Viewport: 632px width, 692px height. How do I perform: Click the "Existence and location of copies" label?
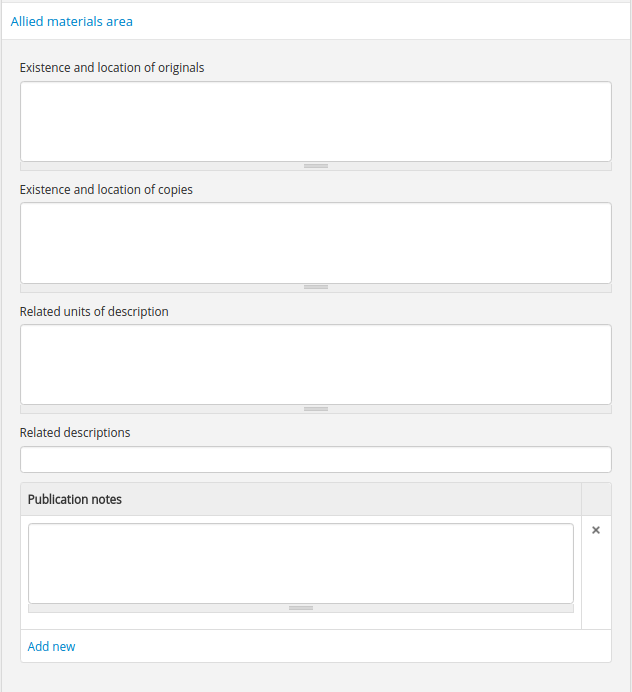[x=106, y=190]
